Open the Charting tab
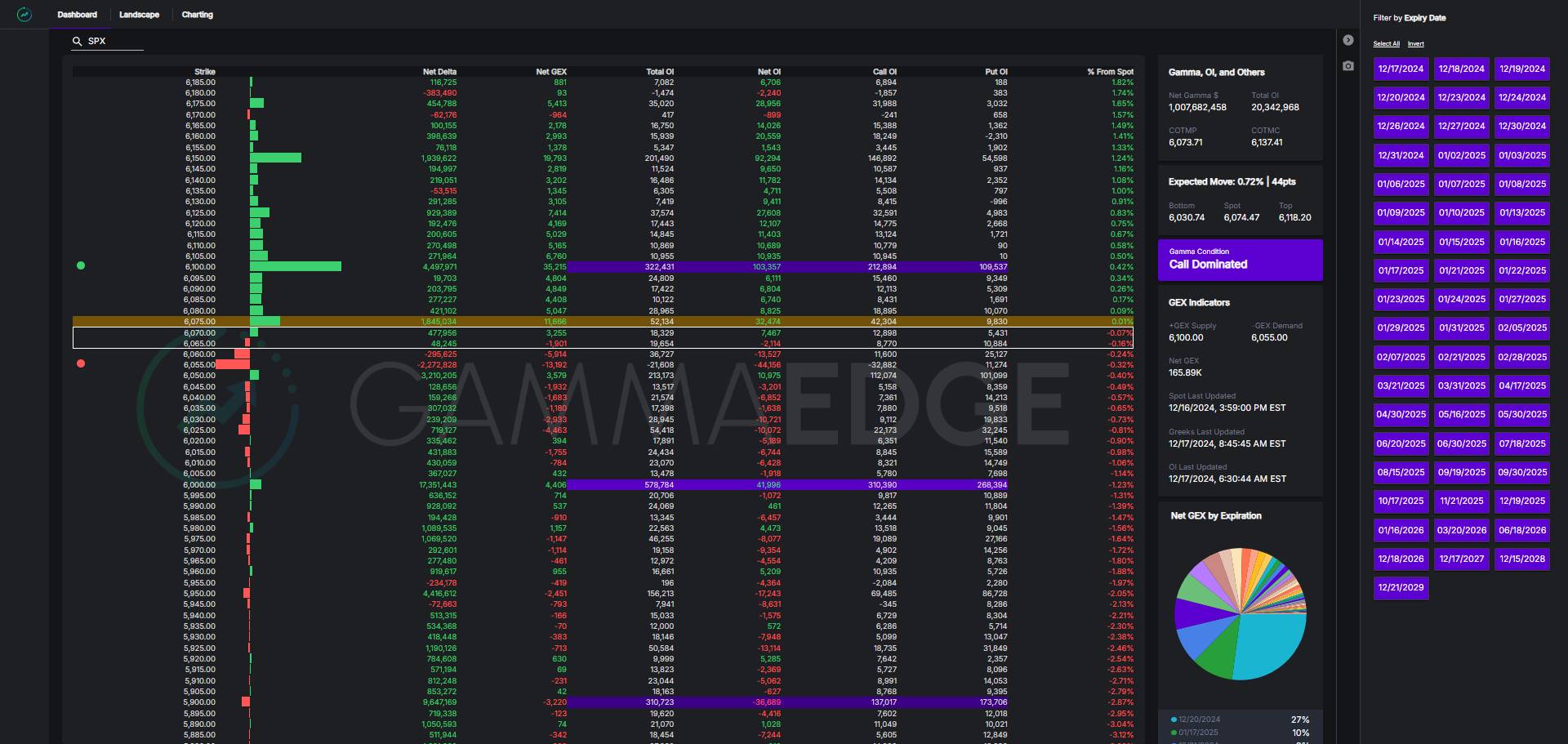The width and height of the screenshot is (1568, 744). (197, 15)
